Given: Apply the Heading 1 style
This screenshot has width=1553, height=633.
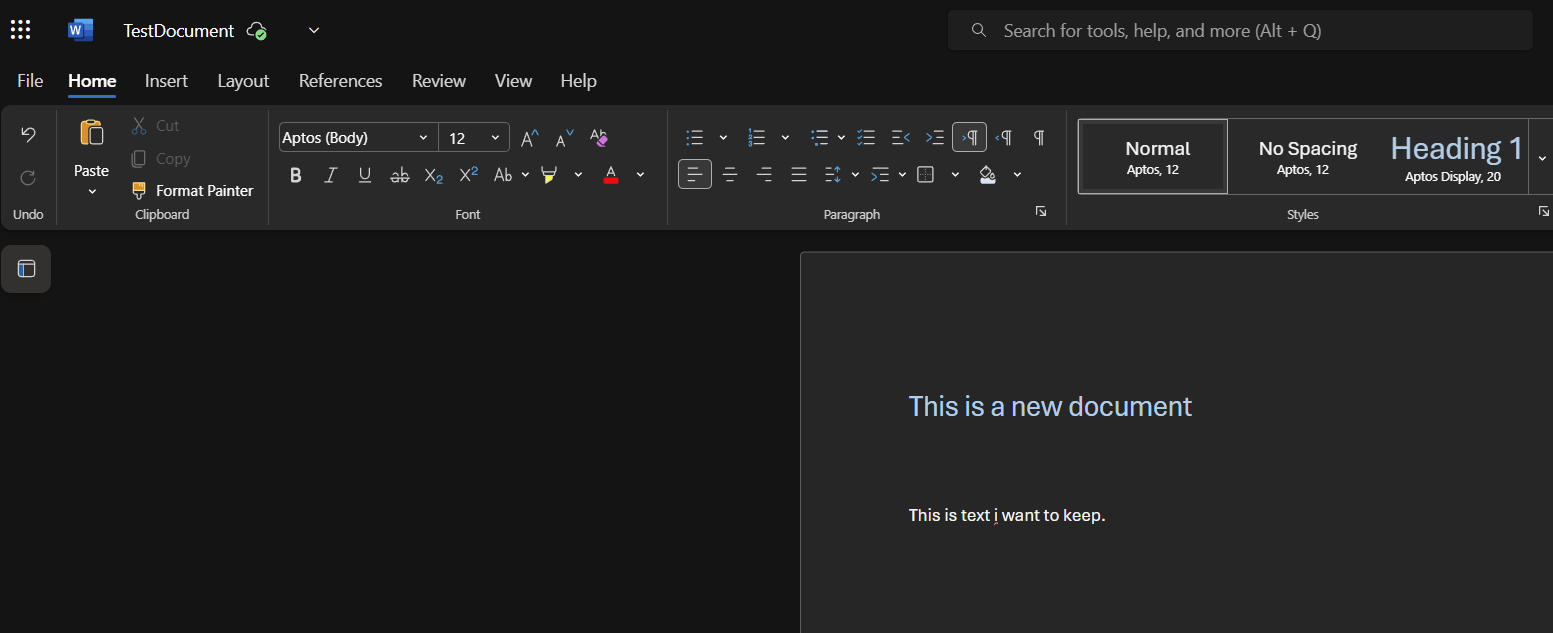Looking at the screenshot, I should click(1455, 157).
